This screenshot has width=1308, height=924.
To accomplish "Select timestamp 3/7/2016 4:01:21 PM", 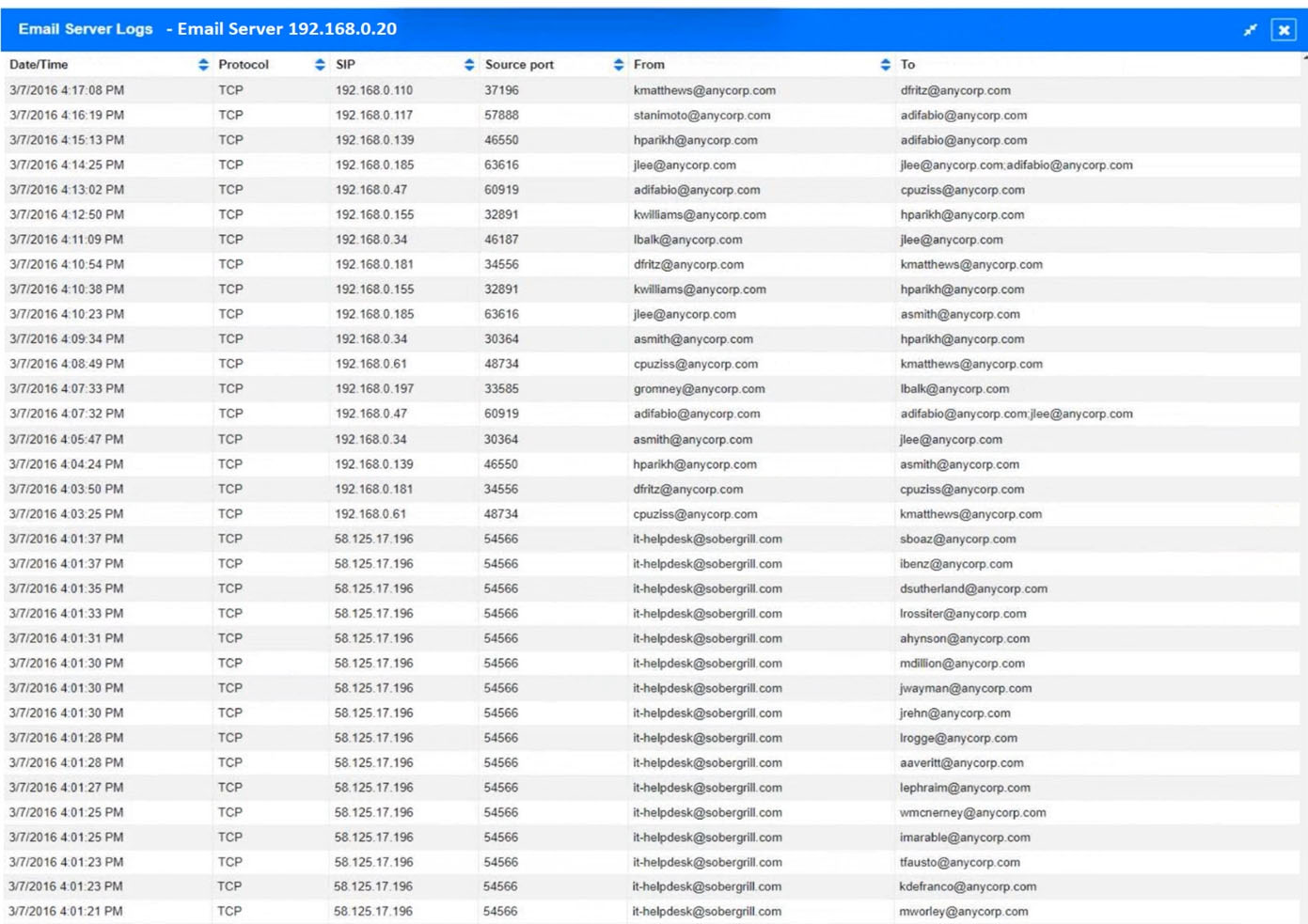I will coord(66,912).
